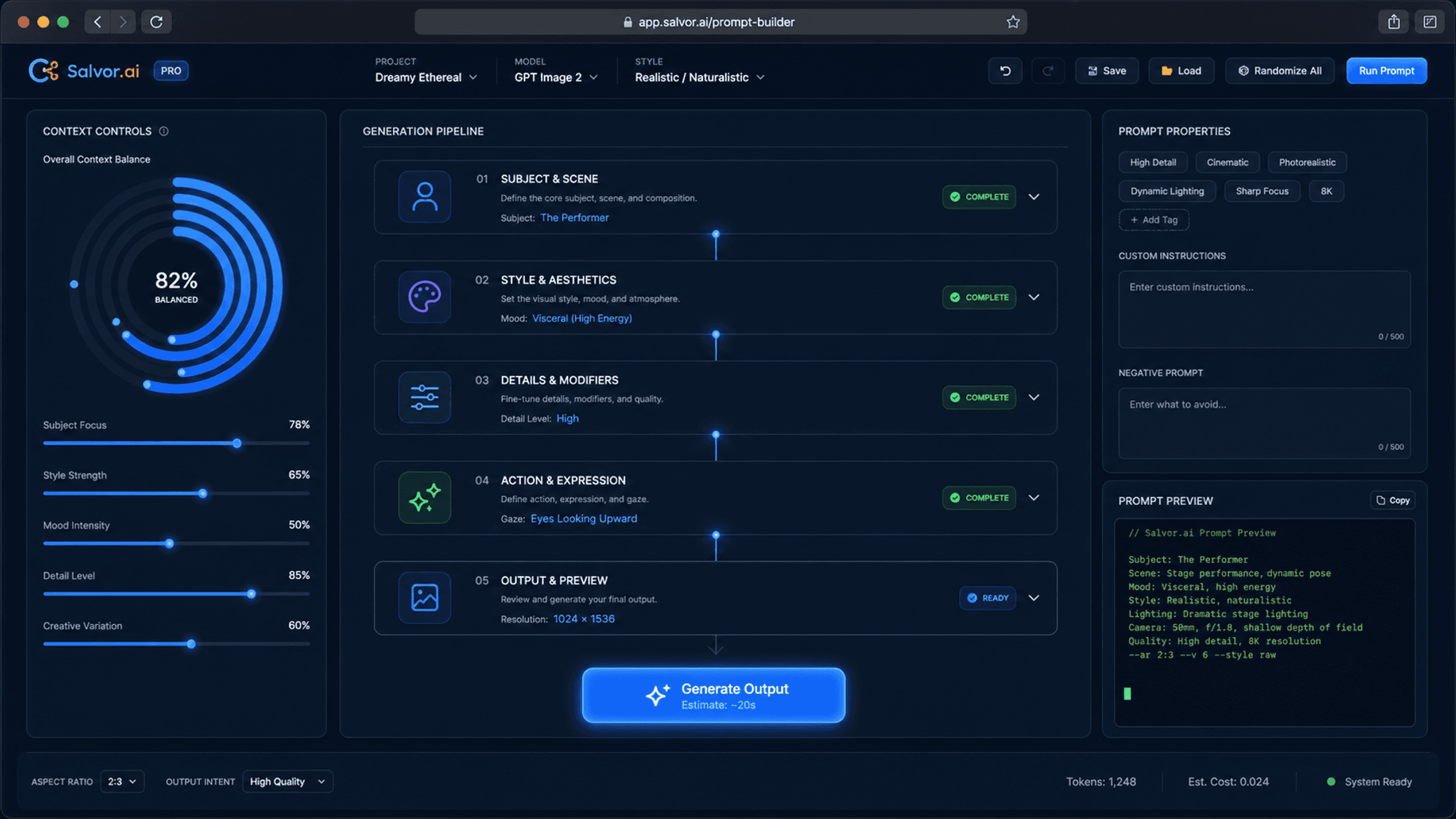
Task: Click the subject link The Performer
Action: click(x=574, y=218)
